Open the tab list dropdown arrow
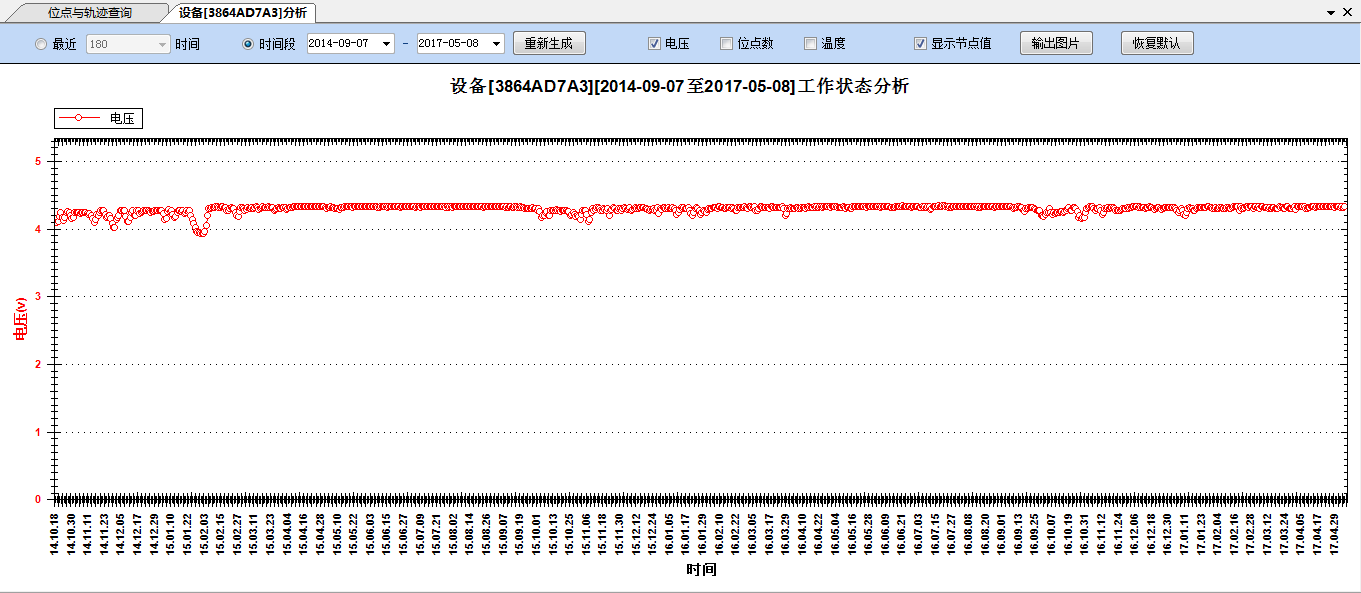Viewport: 1361px width, 593px height. tap(1331, 13)
